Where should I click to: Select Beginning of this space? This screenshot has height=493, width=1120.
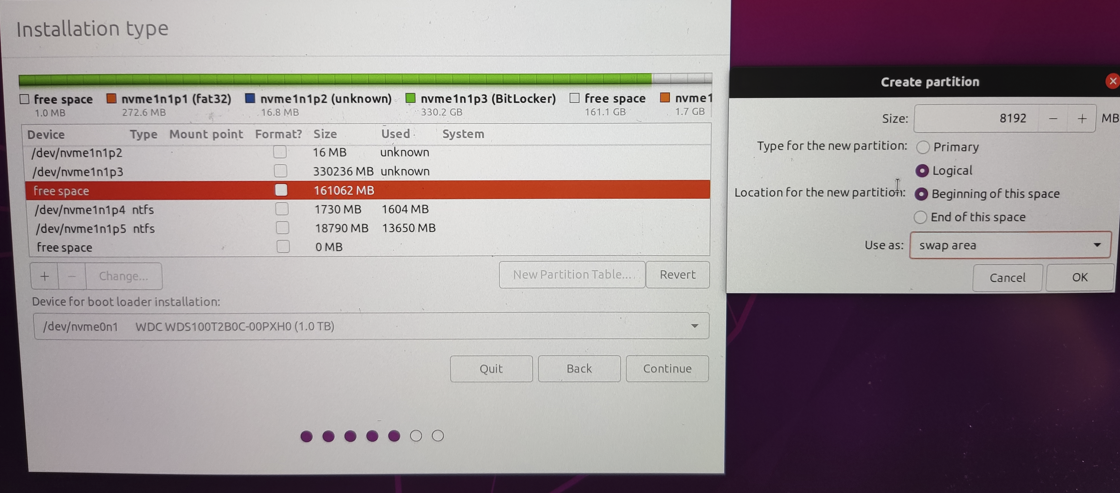point(921,194)
